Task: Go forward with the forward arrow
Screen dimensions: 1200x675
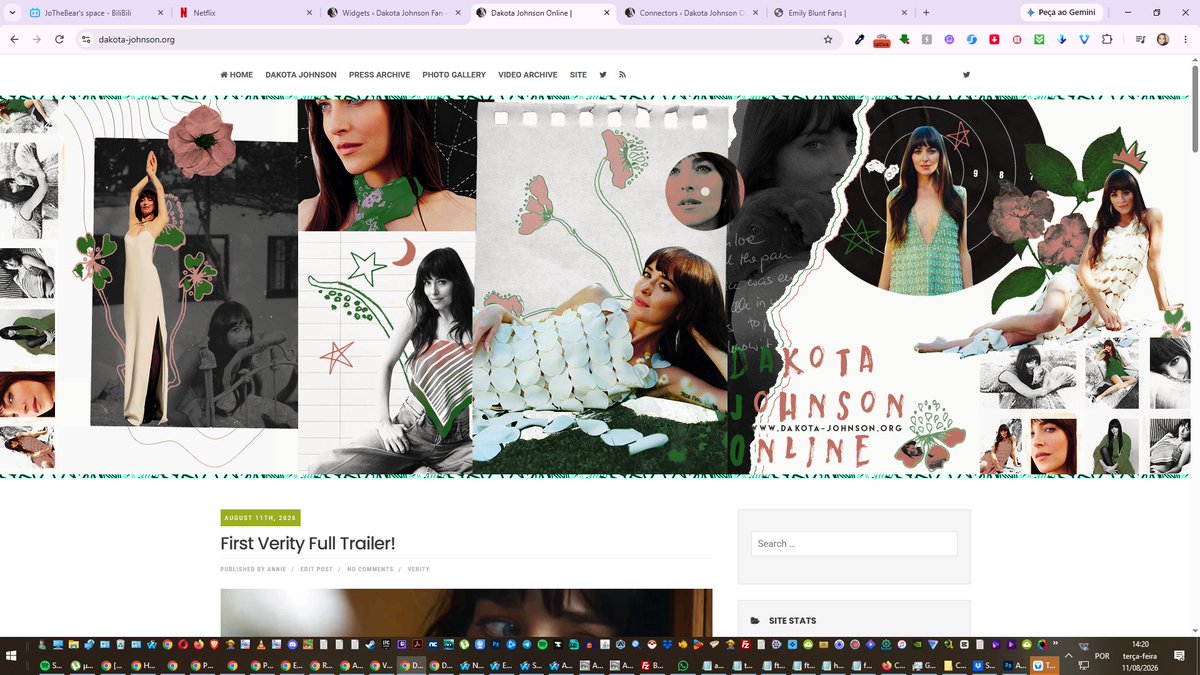Action: [x=37, y=39]
